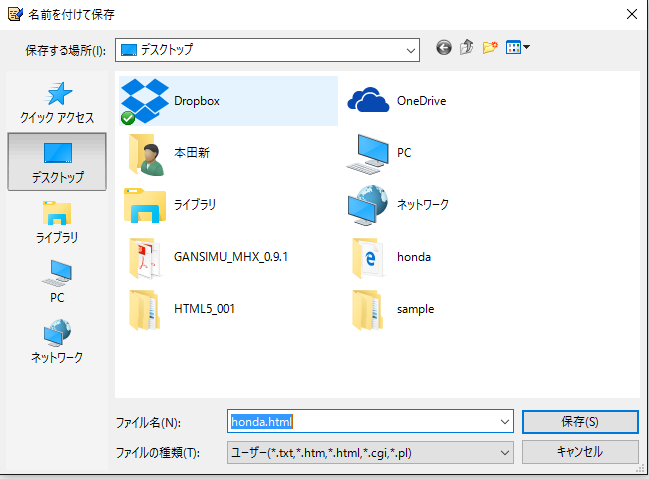Create a new folder
The image size is (649, 479).
click(x=490, y=48)
